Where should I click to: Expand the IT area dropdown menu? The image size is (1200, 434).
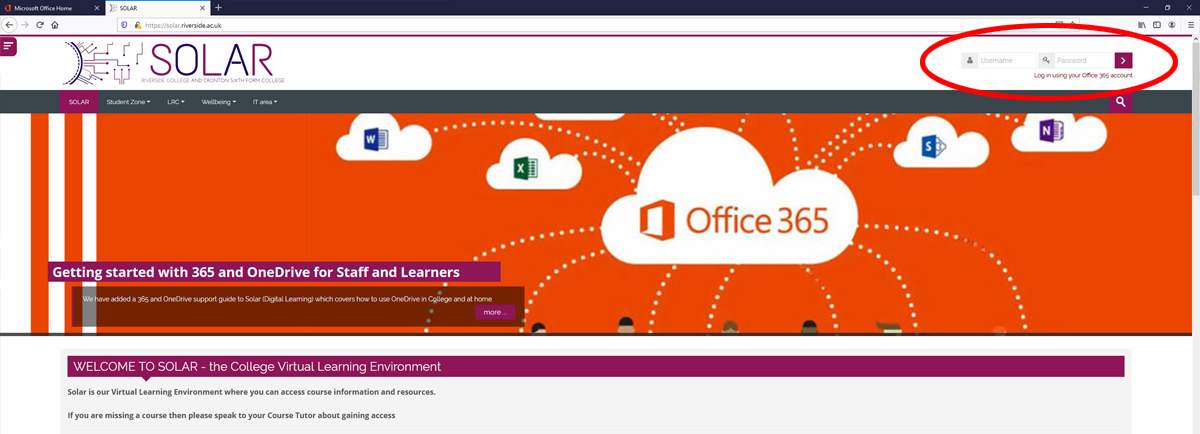point(265,102)
